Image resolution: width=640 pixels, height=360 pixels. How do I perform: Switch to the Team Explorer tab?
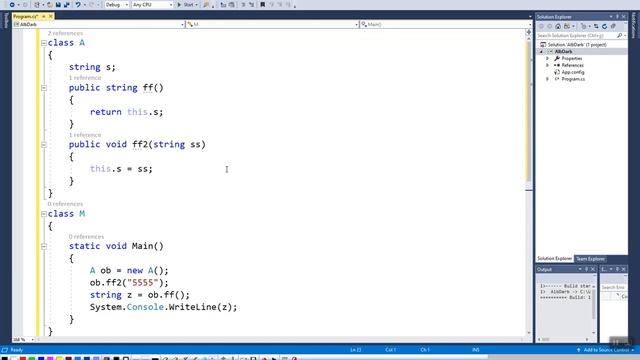pyautogui.click(x=590, y=259)
